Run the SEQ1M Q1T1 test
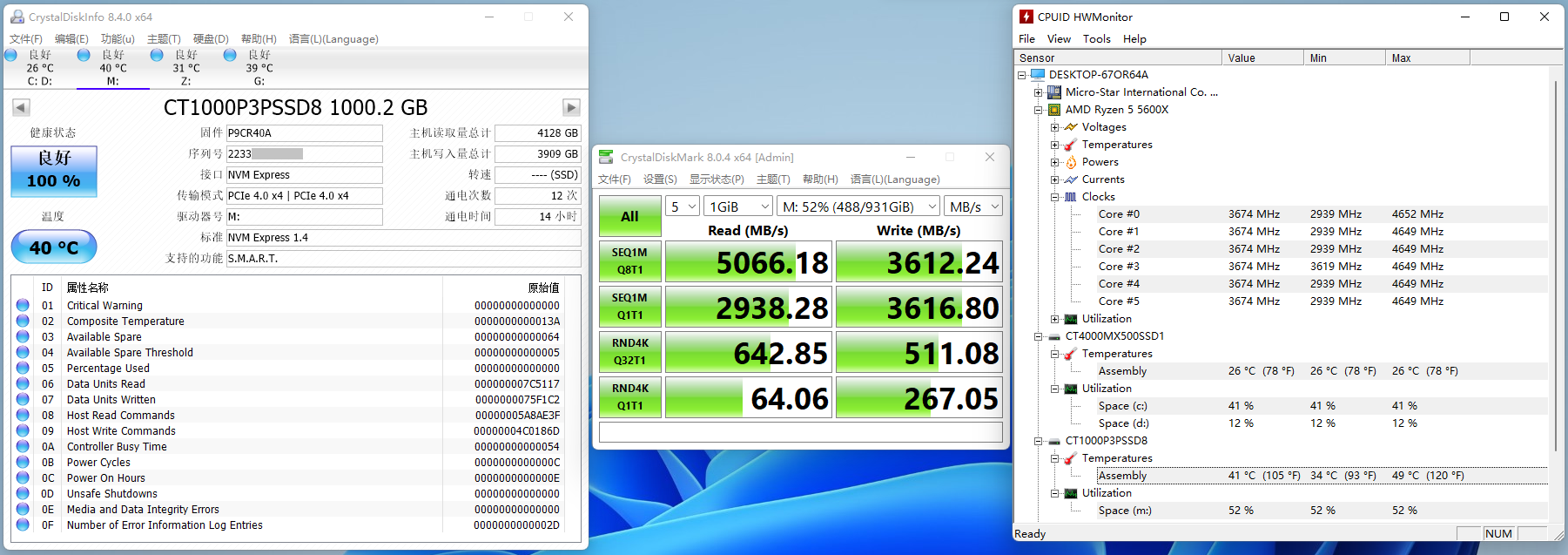Screen dimensions: 1568x555 [x=630, y=307]
